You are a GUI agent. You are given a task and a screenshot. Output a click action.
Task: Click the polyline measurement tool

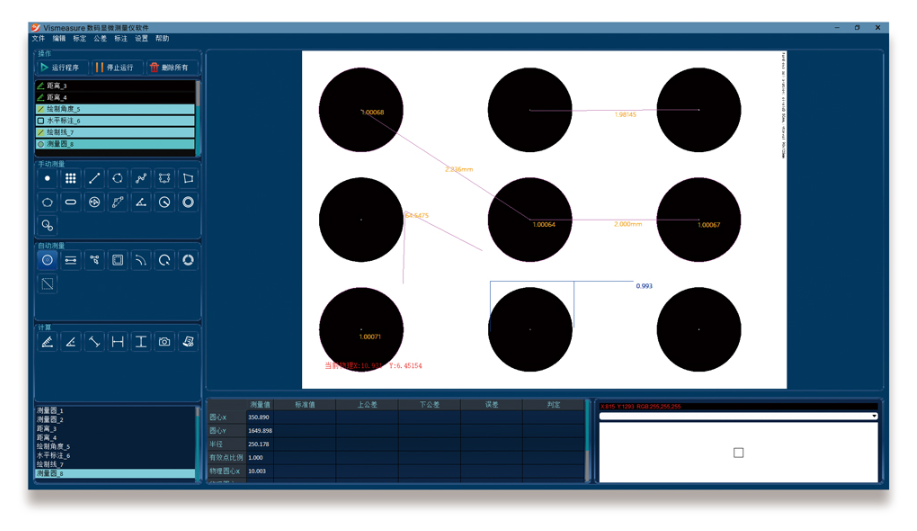point(141,178)
